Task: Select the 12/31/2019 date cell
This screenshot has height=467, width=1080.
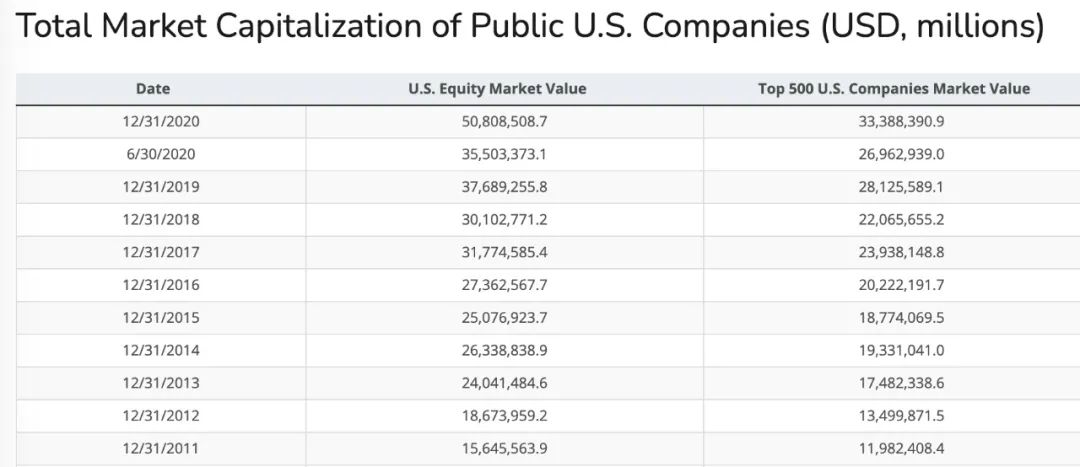Action: pyautogui.click(x=161, y=187)
